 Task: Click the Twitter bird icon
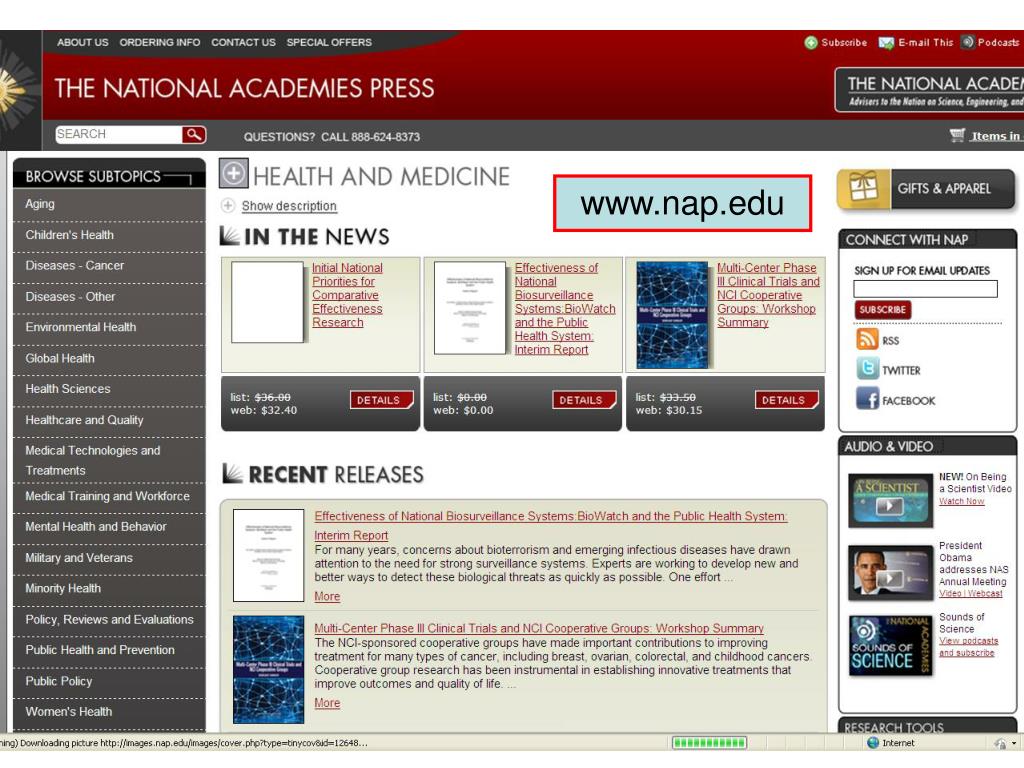[x=867, y=369]
